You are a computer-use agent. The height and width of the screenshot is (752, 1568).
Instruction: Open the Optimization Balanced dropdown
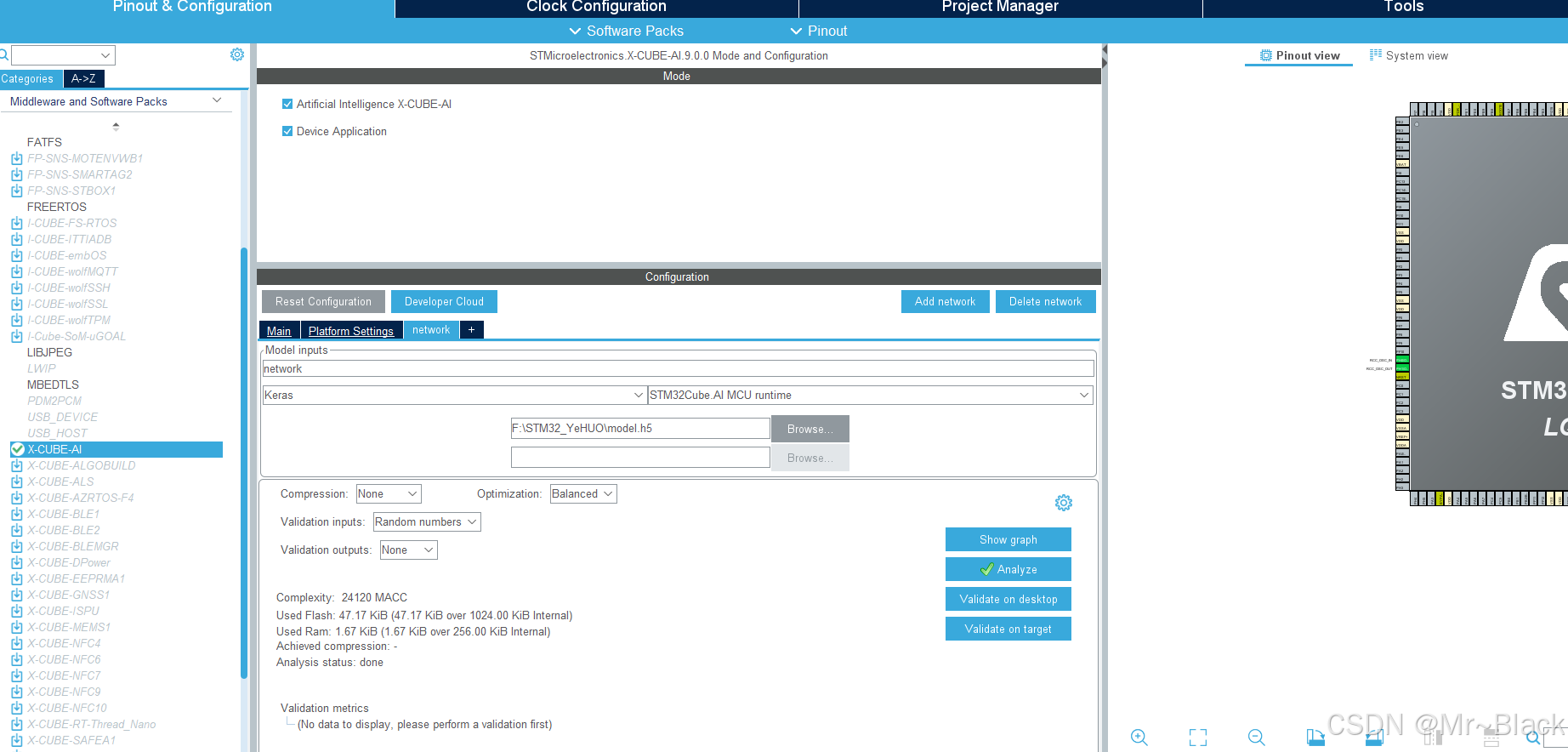(x=583, y=493)
